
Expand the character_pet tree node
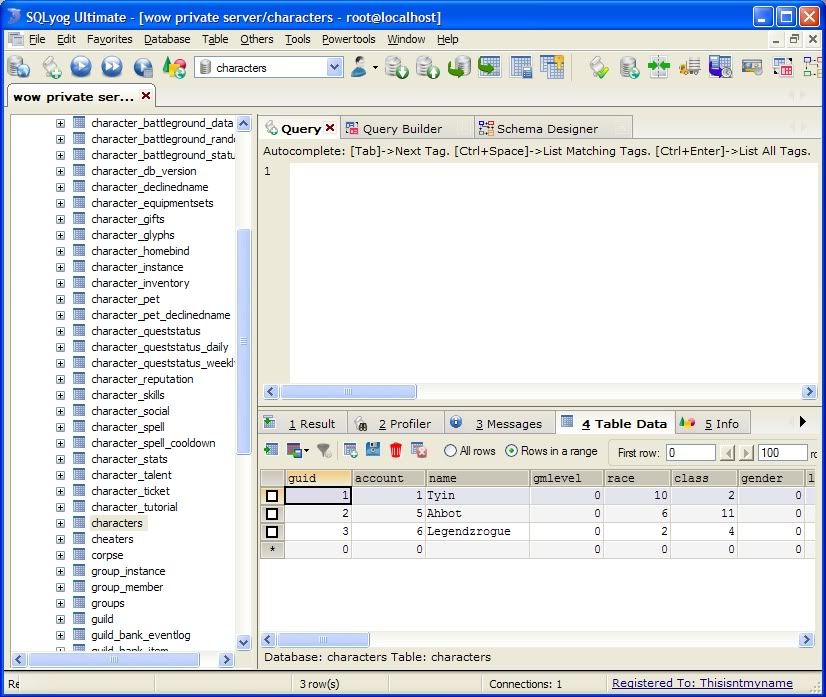[x=61, y=299]
